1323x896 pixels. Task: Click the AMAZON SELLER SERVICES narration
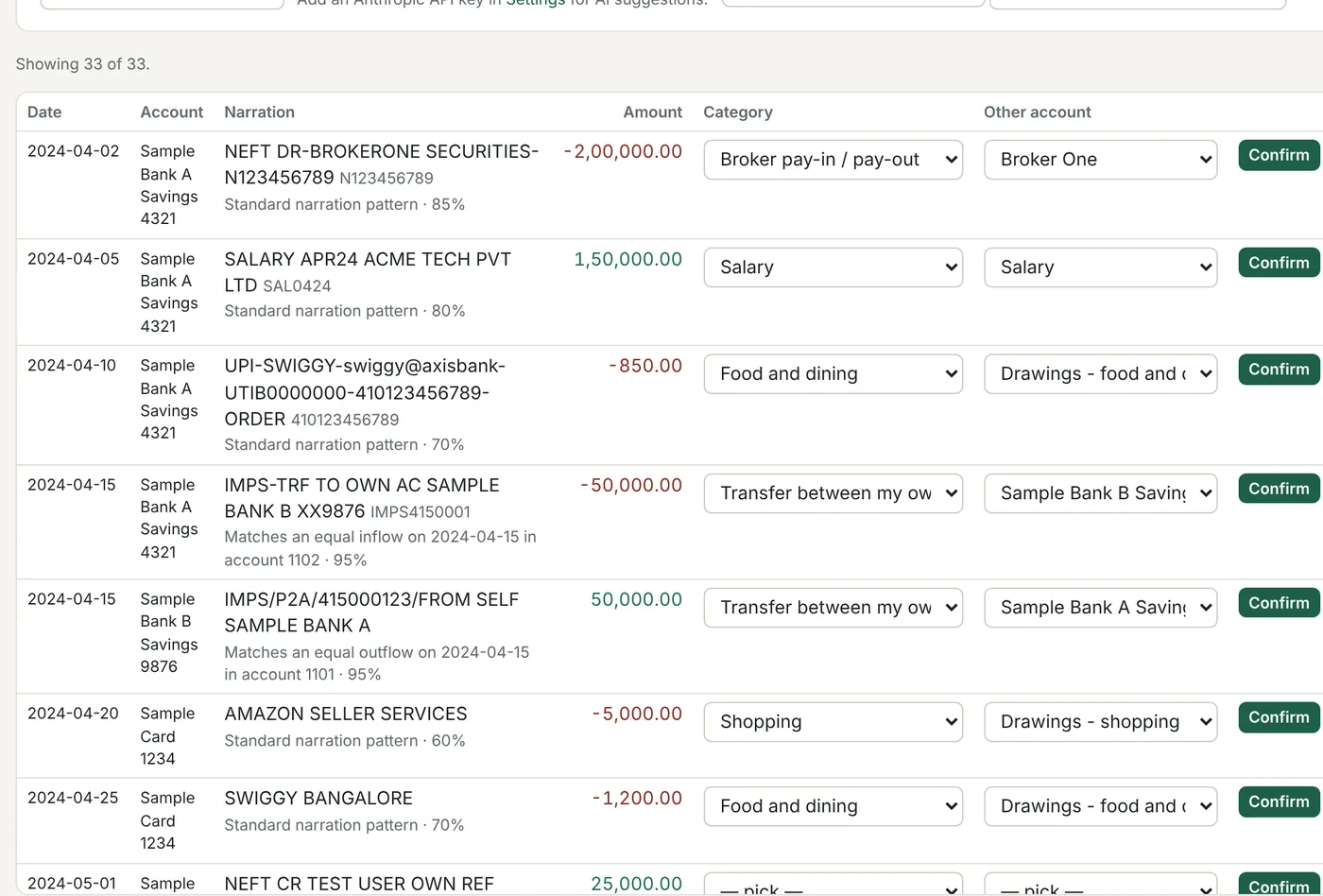346,714
